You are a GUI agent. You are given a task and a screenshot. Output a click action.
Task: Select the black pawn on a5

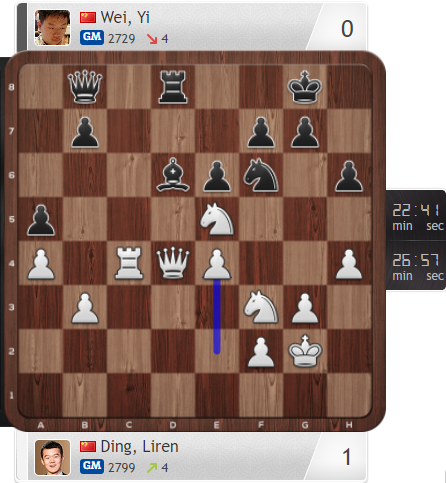(41, 219)
